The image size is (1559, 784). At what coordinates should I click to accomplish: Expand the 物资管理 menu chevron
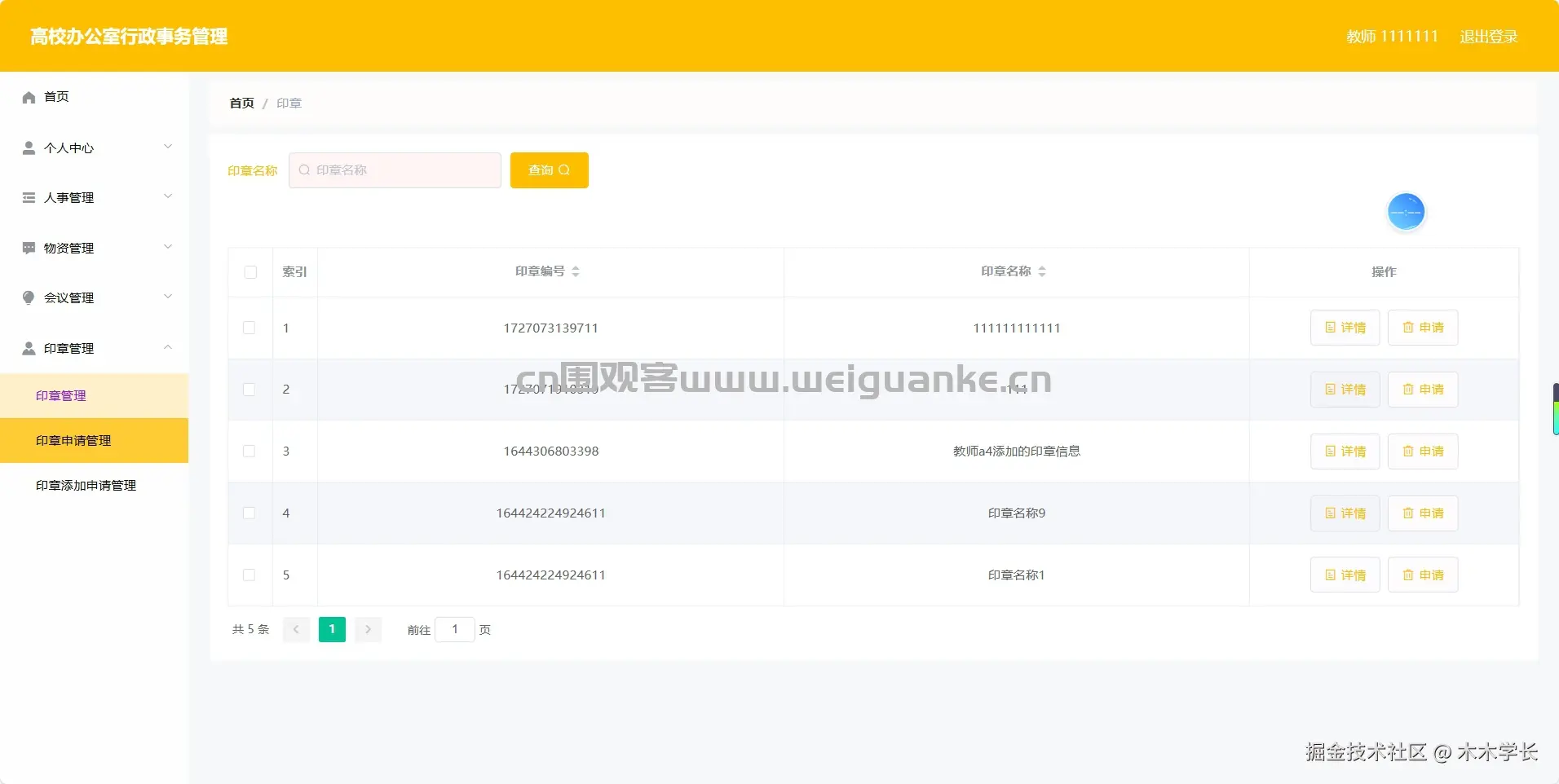pyautogui.click(x=168, y=247)
